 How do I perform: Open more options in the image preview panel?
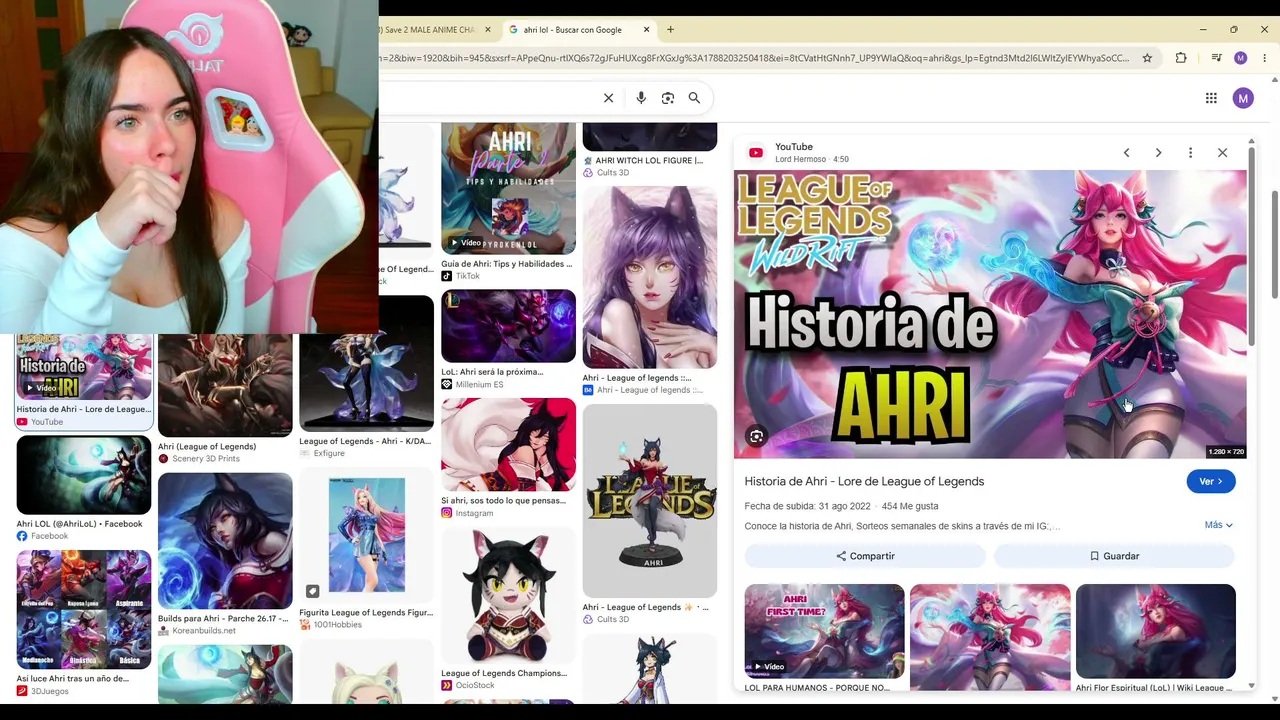tap(1190, 153)
